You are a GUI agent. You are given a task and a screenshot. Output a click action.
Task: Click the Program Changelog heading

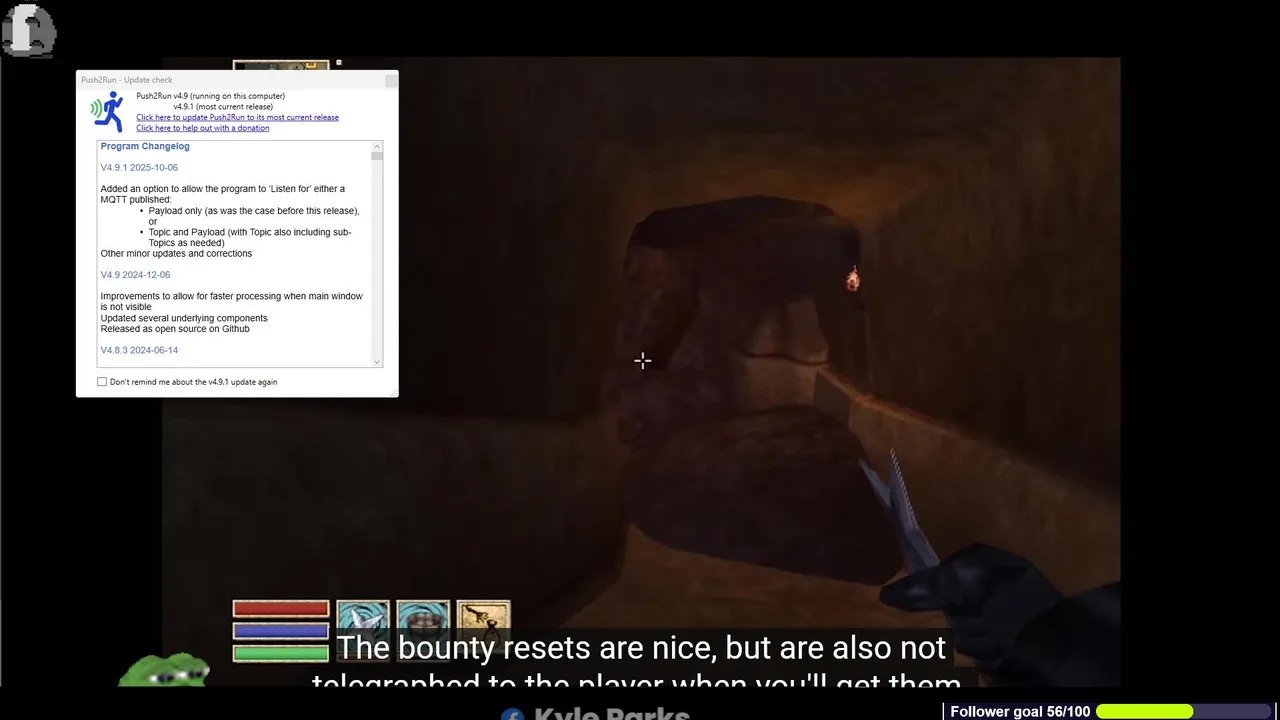(x=145, y=146)
